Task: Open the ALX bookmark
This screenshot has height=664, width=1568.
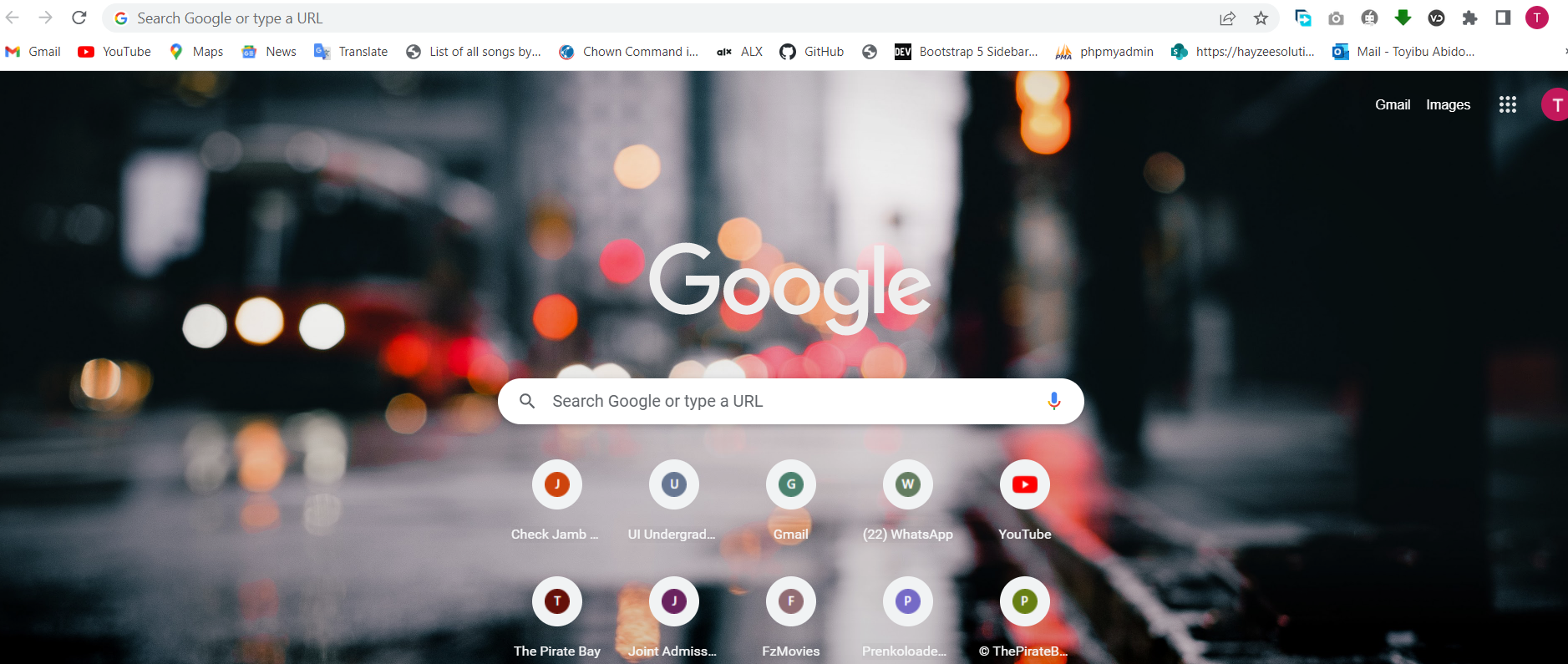Action: tap(740, 52)
